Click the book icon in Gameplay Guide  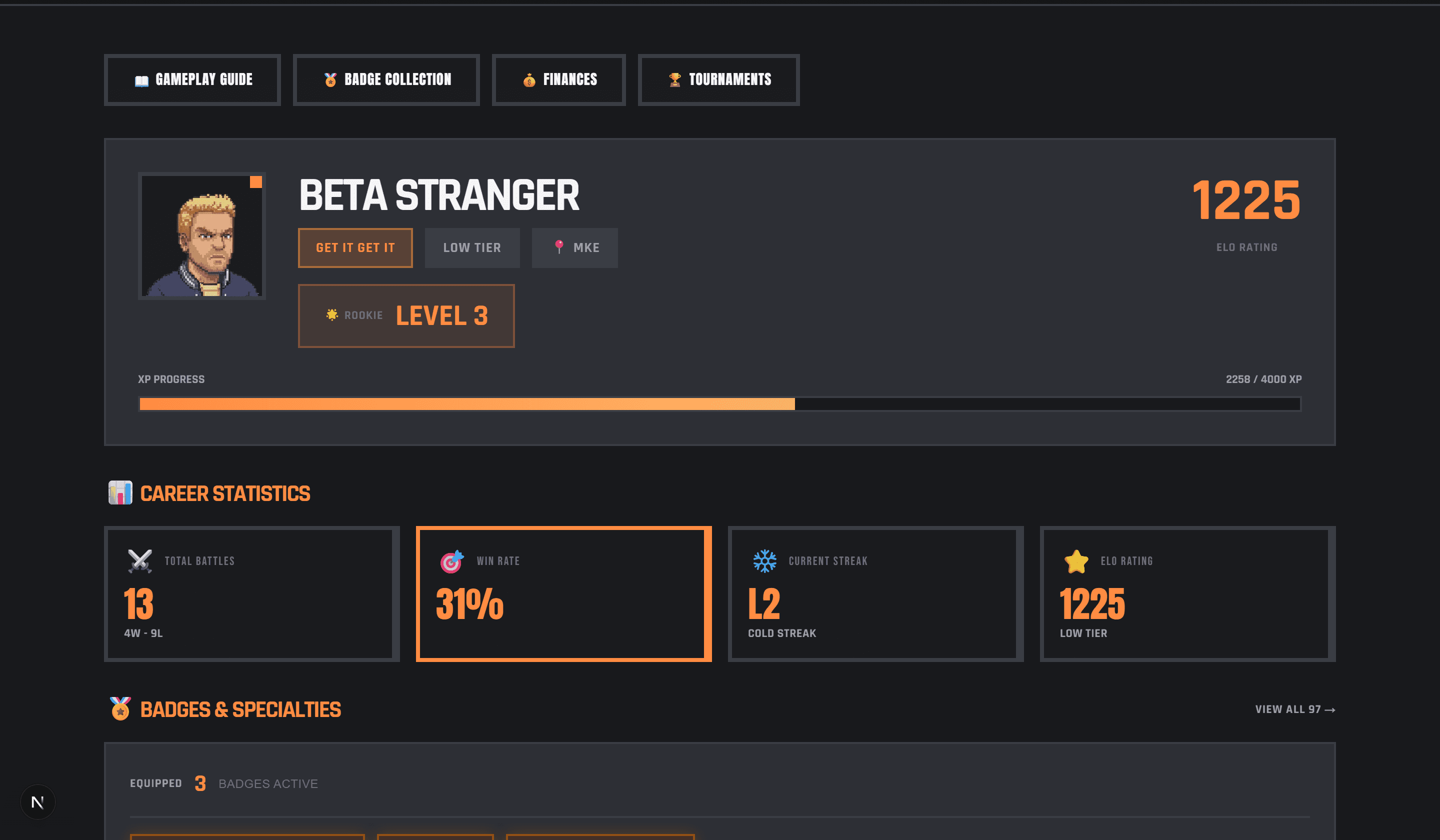(x=141, y=80)
